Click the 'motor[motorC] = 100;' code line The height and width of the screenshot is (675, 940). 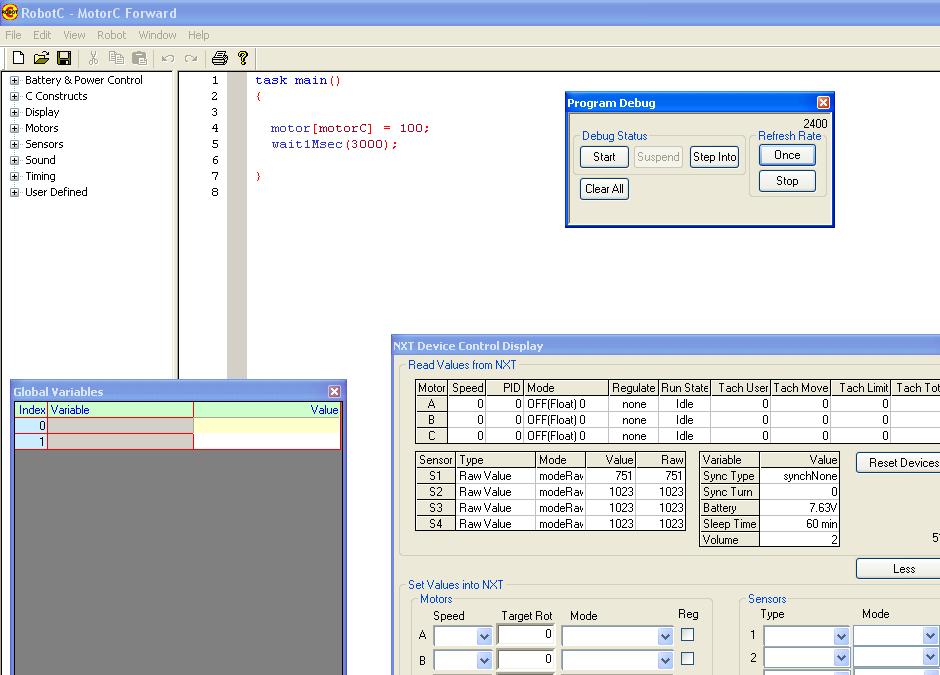click(350, 128)
